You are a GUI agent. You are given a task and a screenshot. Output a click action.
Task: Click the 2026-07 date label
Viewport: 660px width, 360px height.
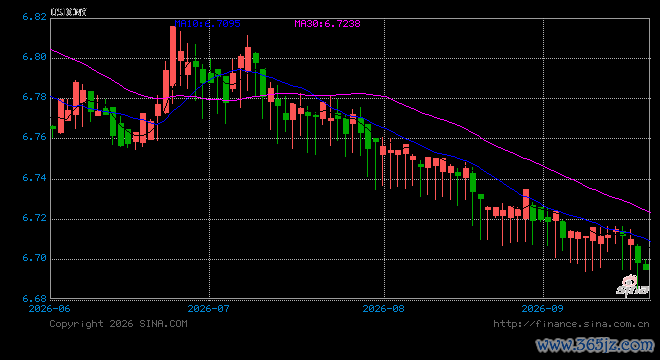pyautogui.click(x=209, y=309)
